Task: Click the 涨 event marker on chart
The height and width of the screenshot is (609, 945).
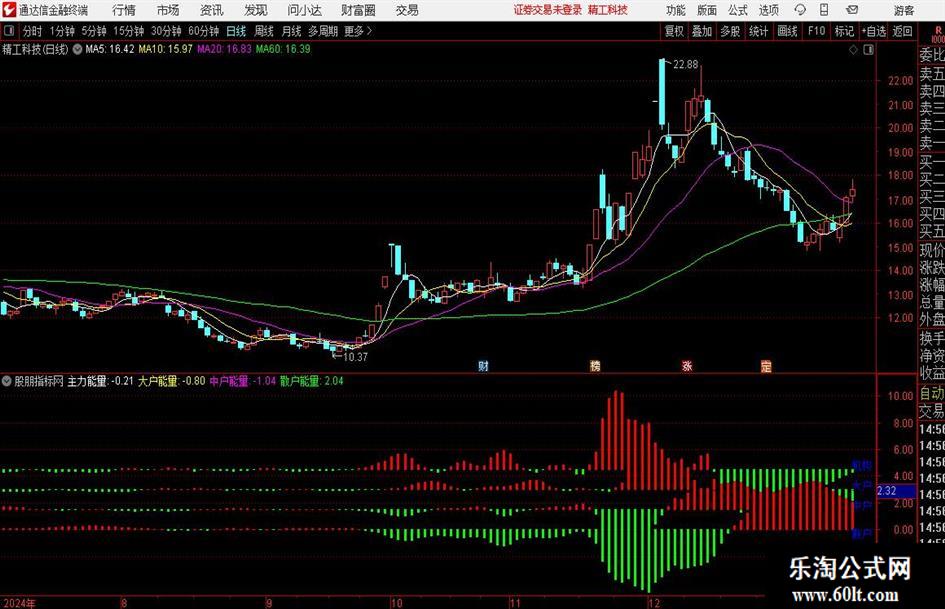Action: click(x=687, y=366)
